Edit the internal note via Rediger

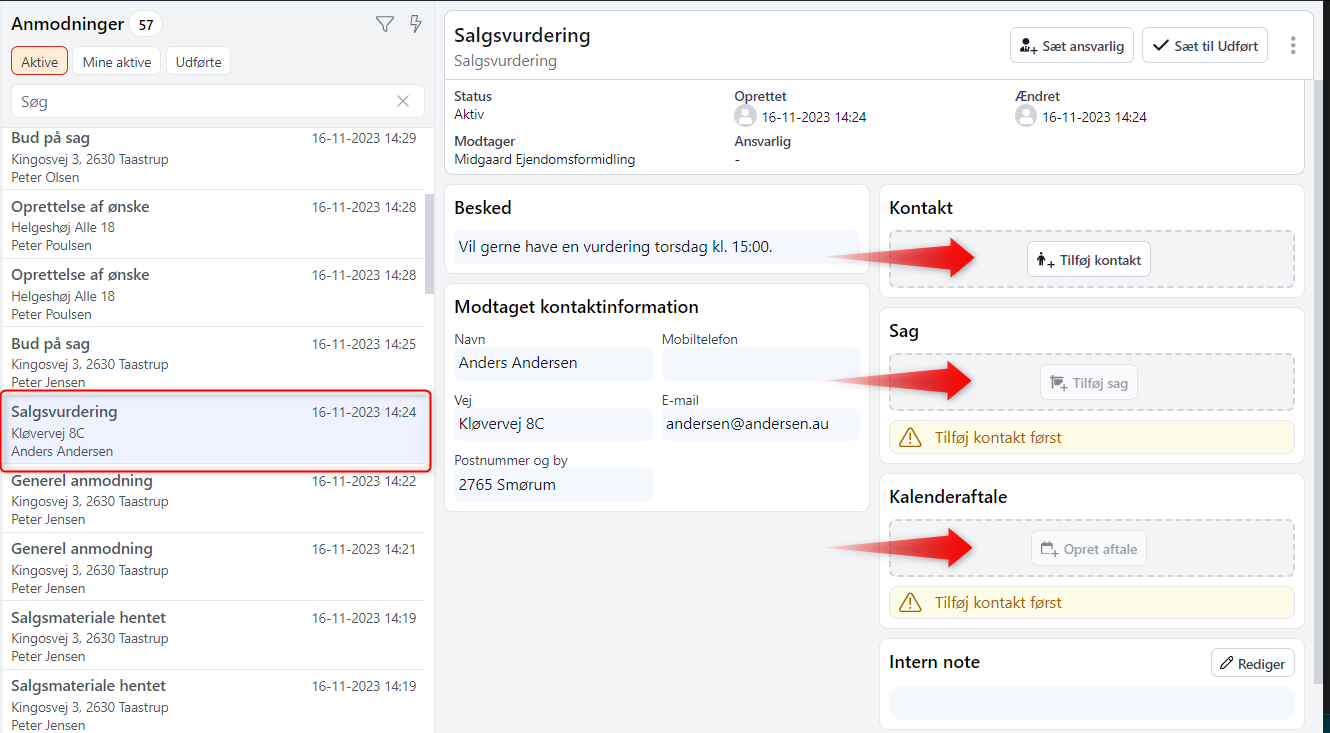click(x=1252, y=664)
